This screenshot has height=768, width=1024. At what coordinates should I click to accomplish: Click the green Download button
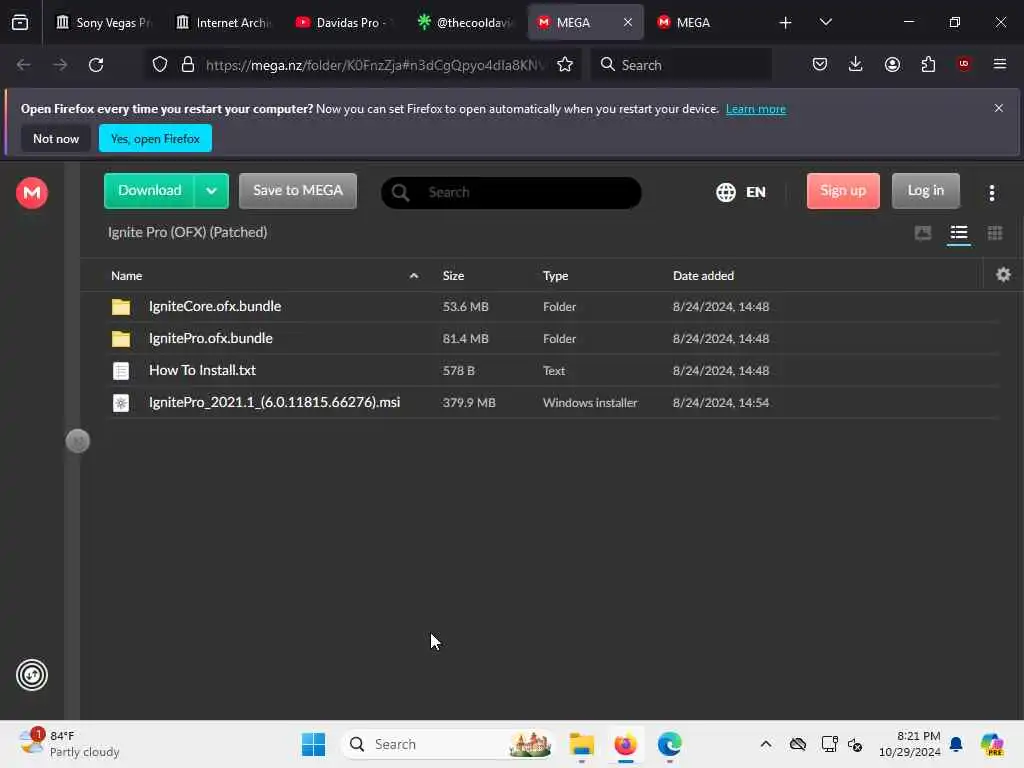150,191
